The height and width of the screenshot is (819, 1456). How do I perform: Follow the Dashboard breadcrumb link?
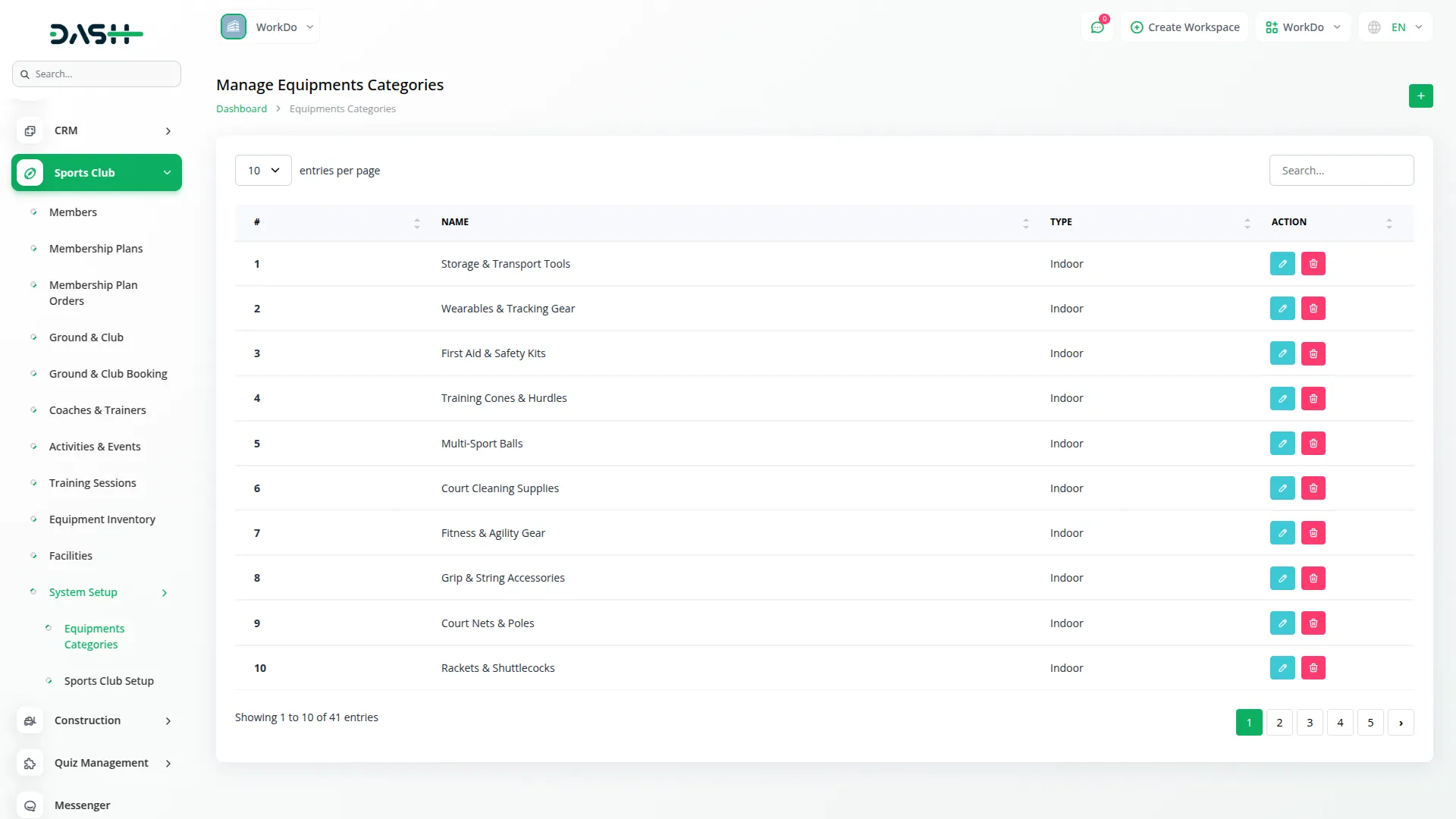click(x=241, y=108)
